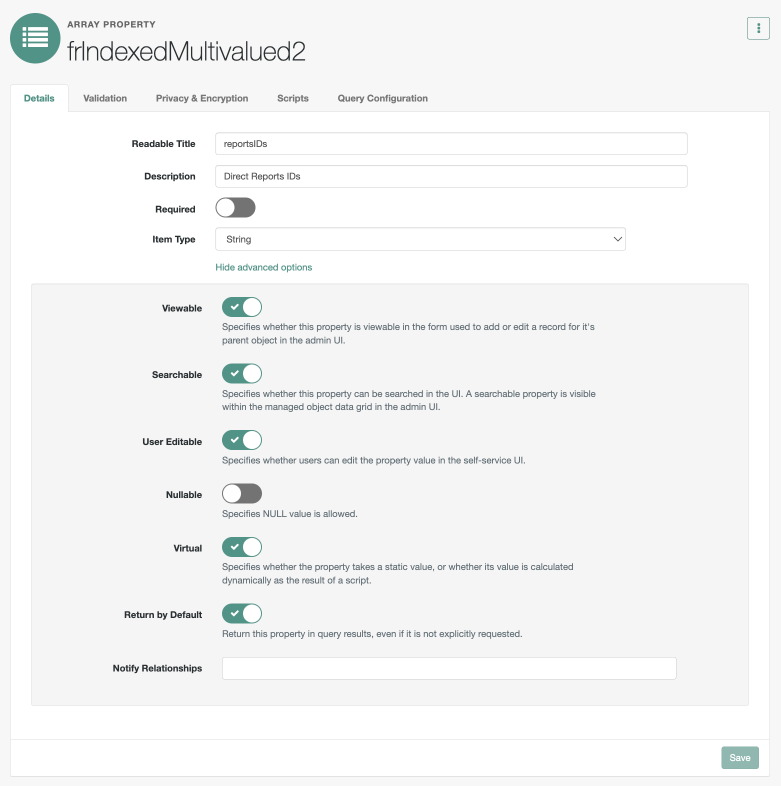Enable the Nullable toggle
Screen dimensions: 781x786
242,494
